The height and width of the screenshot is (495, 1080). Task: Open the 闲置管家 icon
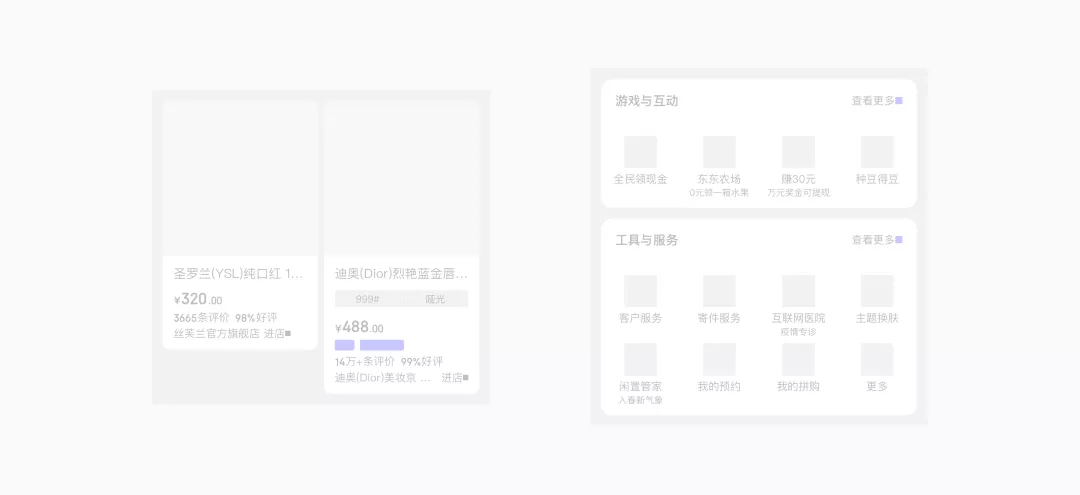(640, 359)
